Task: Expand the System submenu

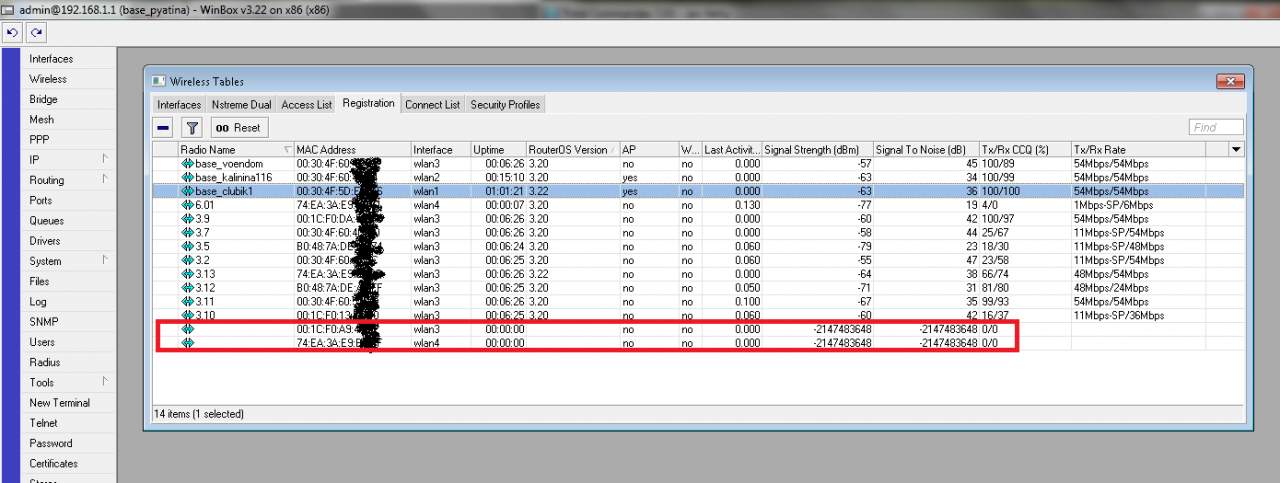Action: coord(105,261)
